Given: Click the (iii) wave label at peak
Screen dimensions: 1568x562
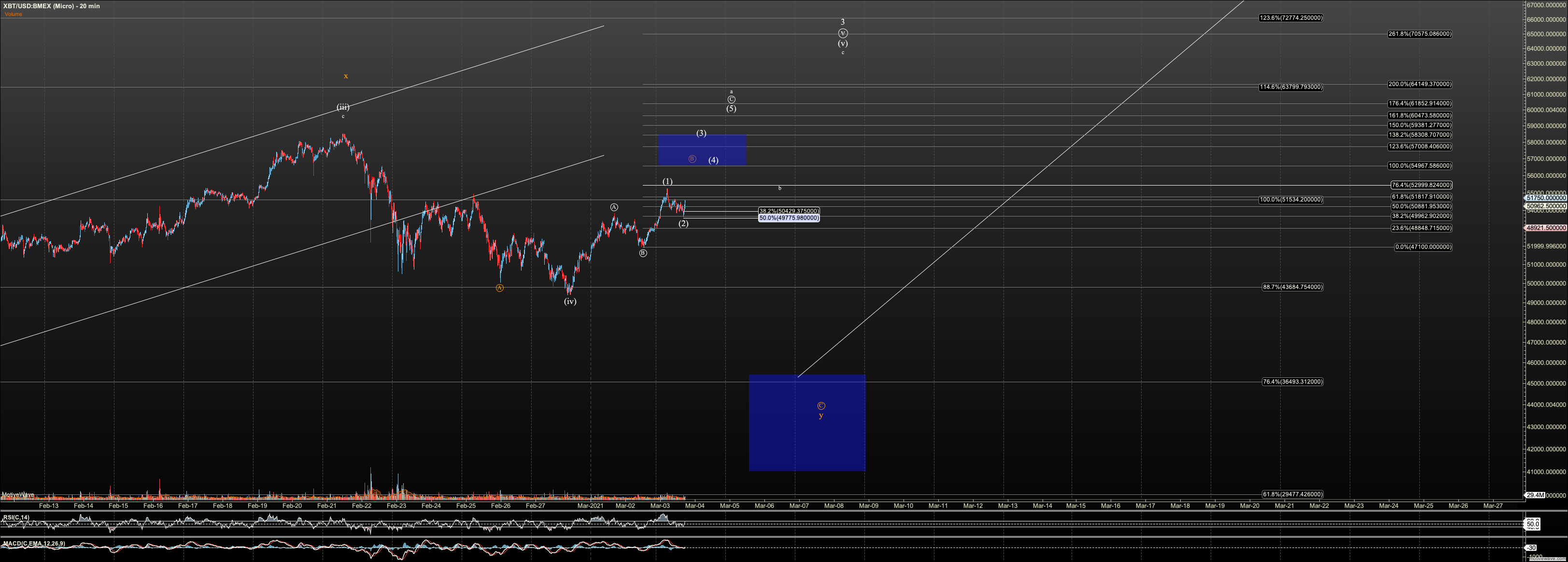Looking at the screenshot, I should (343, 107).
